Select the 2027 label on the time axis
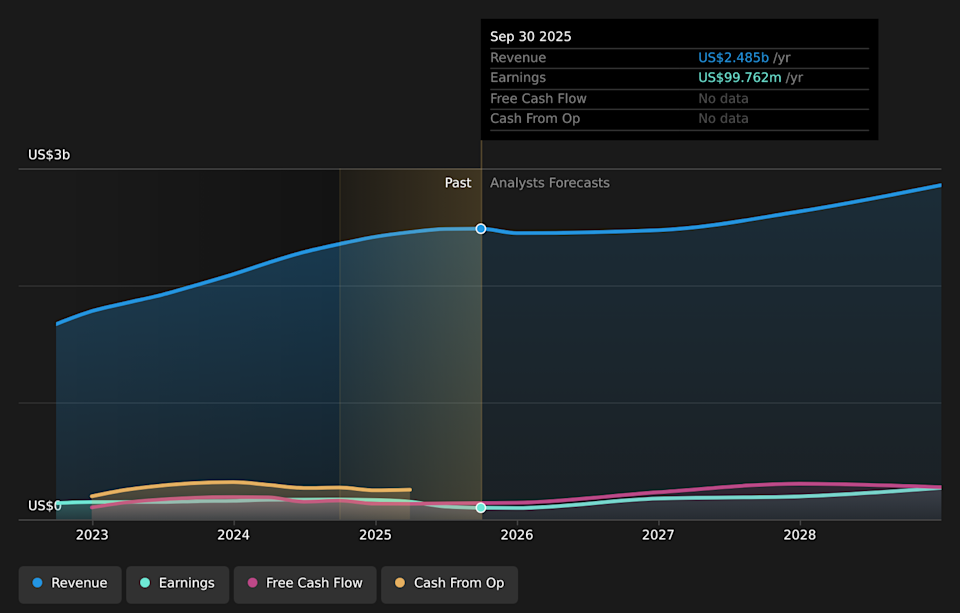The height and width of the screenshot is (613, 960). [x=658, y=535]
